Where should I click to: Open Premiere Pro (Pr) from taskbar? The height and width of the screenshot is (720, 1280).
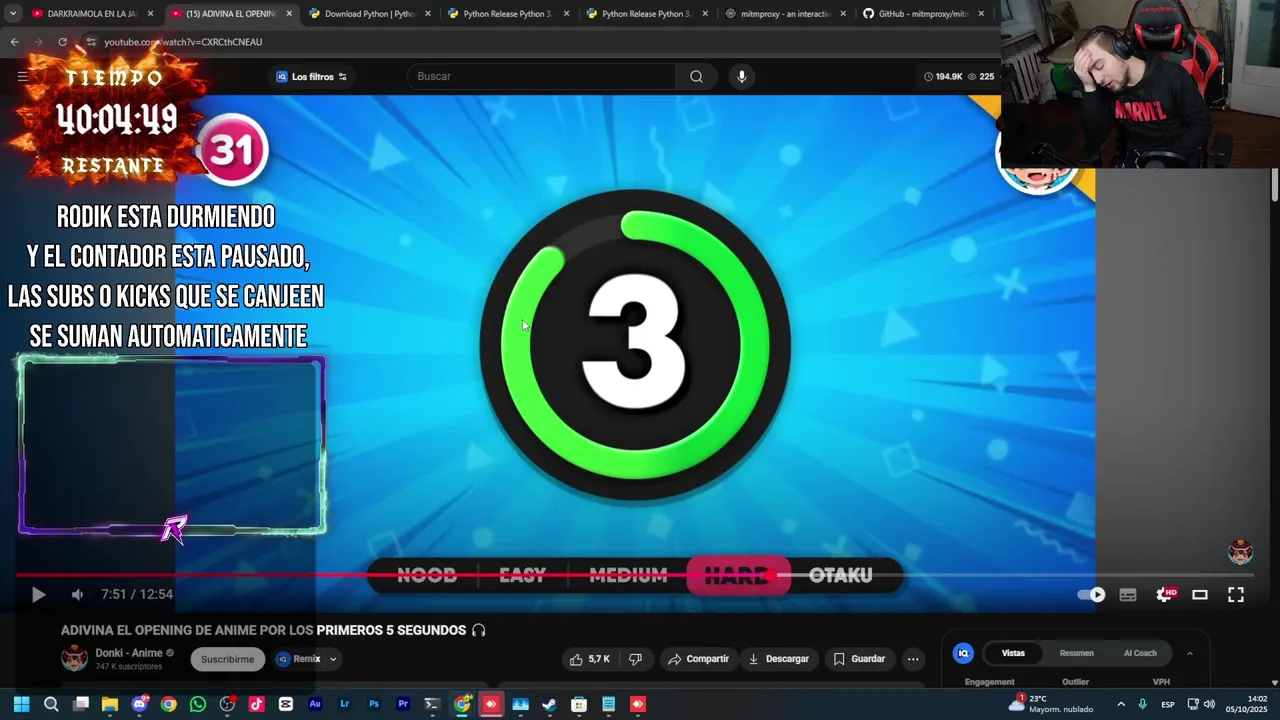403,704
